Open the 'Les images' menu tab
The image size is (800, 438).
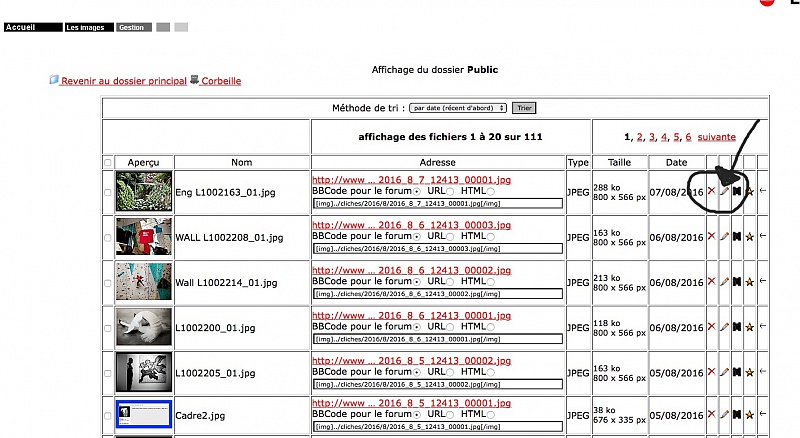89,28
